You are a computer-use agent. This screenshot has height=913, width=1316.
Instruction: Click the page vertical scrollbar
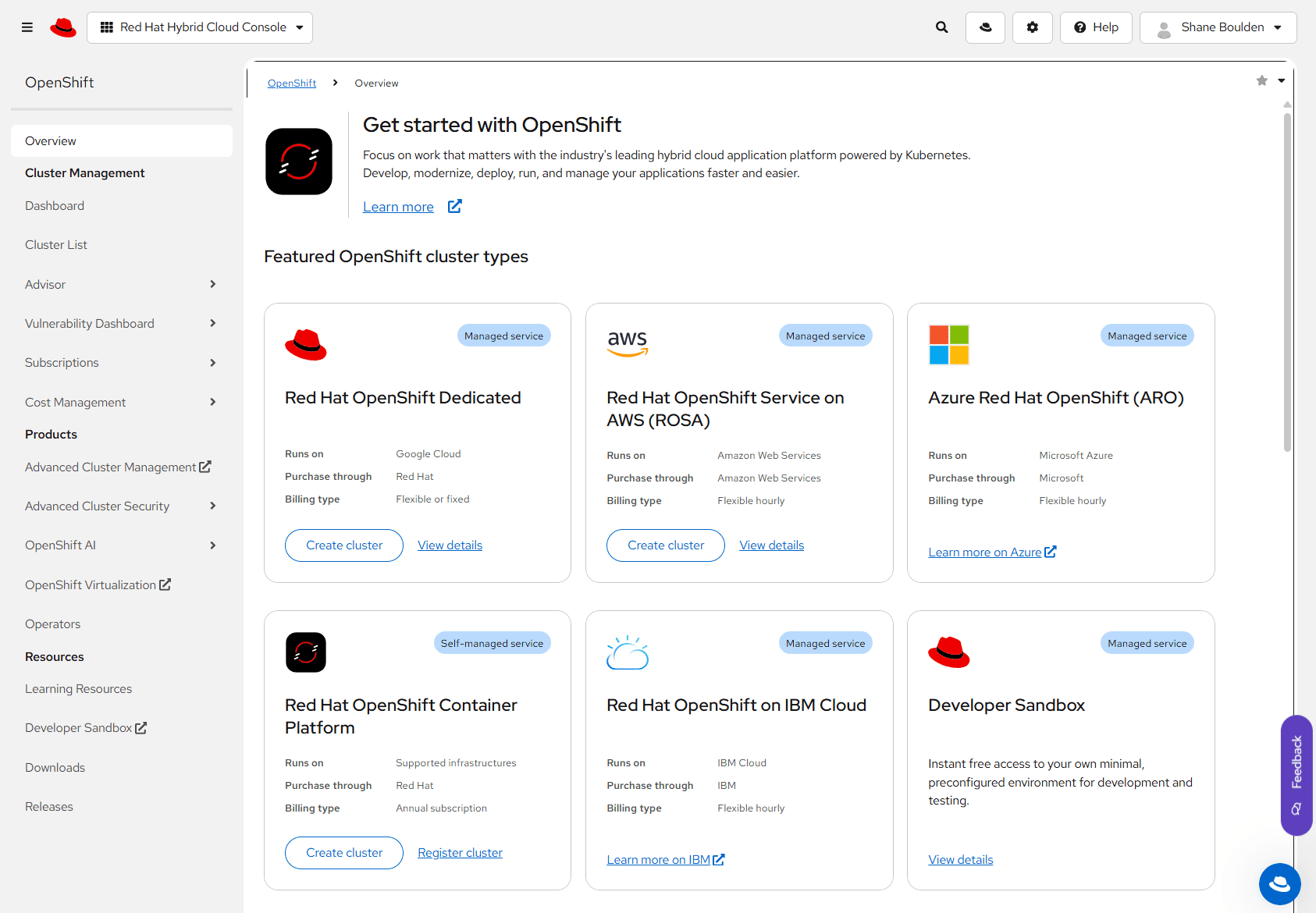(1287, 281)
